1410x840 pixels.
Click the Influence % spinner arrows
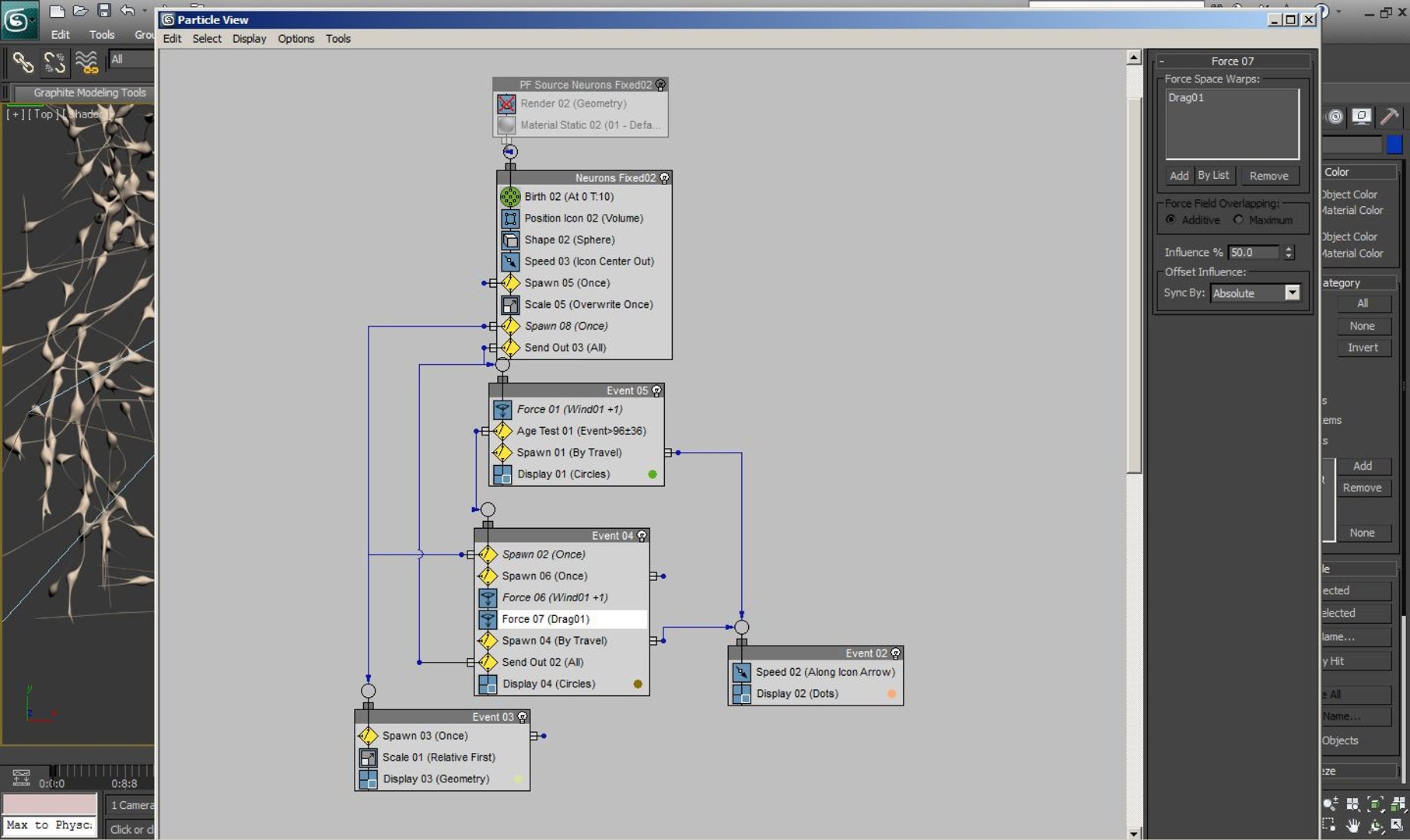tap(1289, 252)
